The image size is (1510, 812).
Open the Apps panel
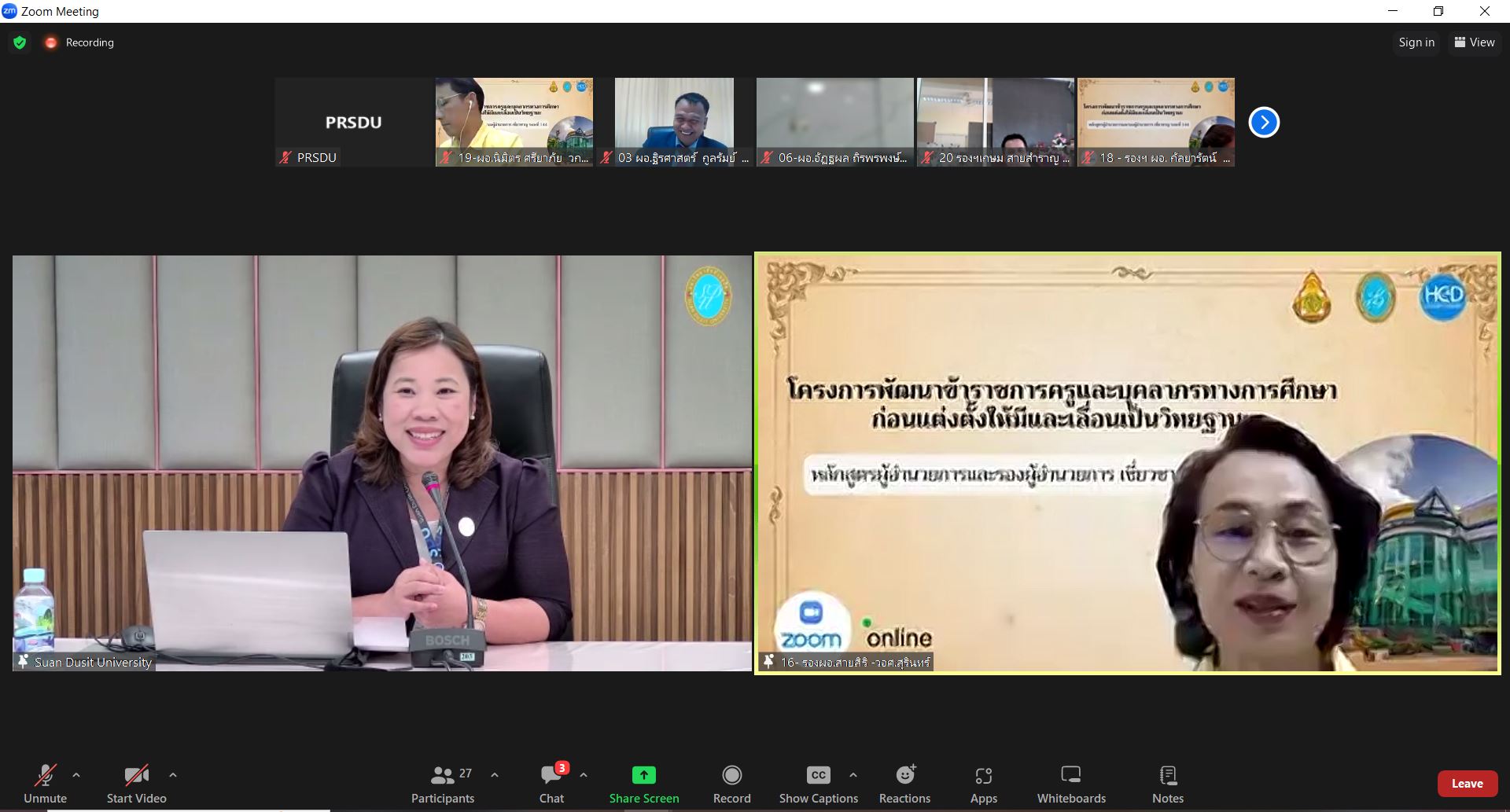983,784
